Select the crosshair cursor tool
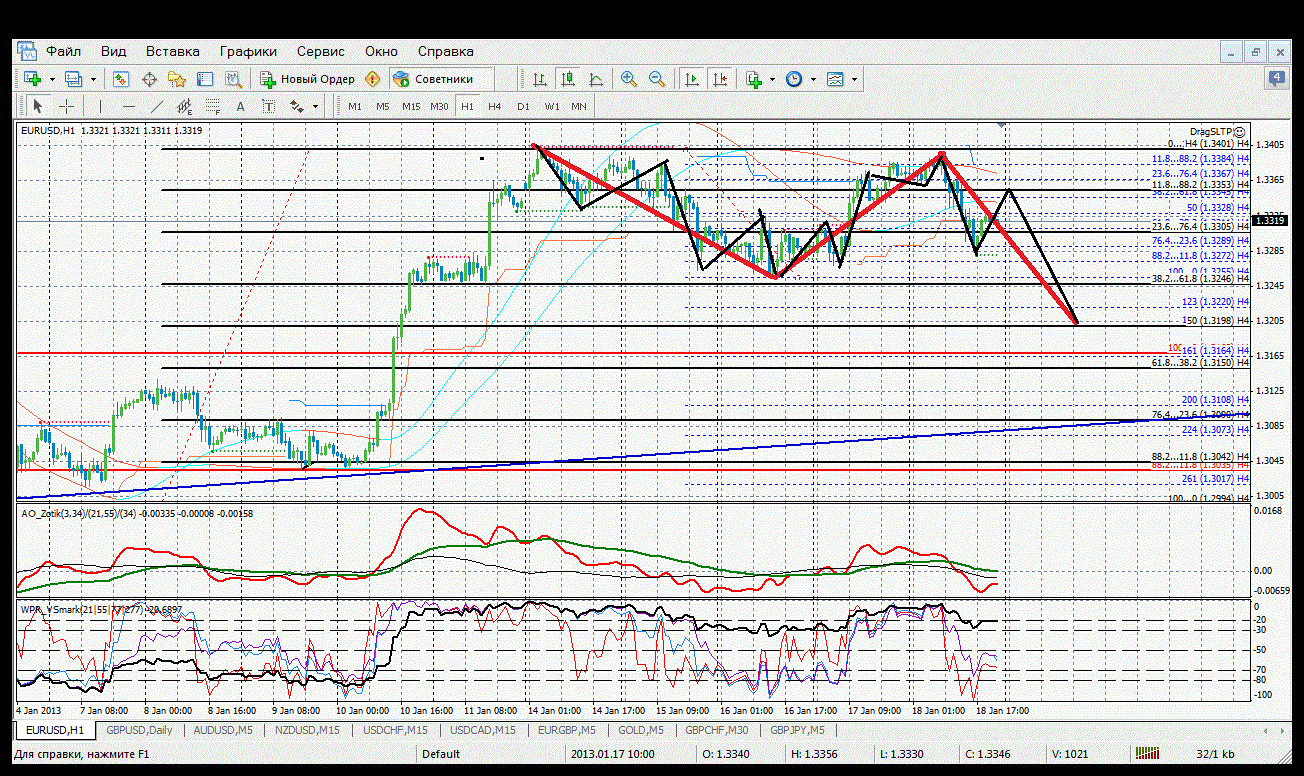Screen dimensions: 1304x776 pos(66,106)
